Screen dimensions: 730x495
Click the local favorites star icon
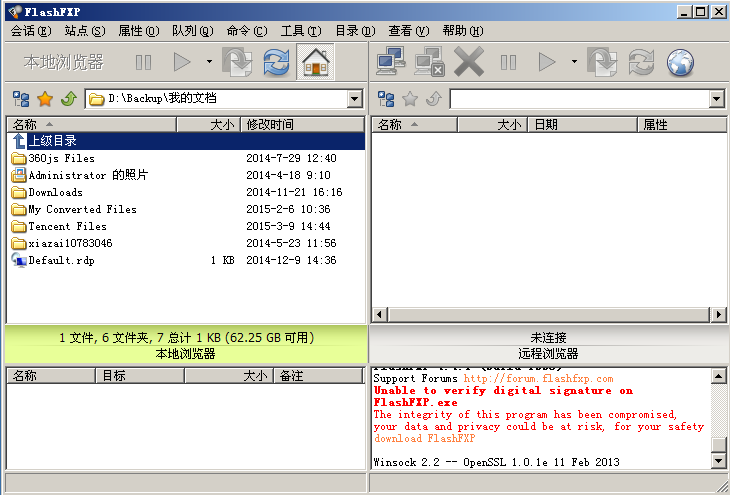(x=45, y=99)
